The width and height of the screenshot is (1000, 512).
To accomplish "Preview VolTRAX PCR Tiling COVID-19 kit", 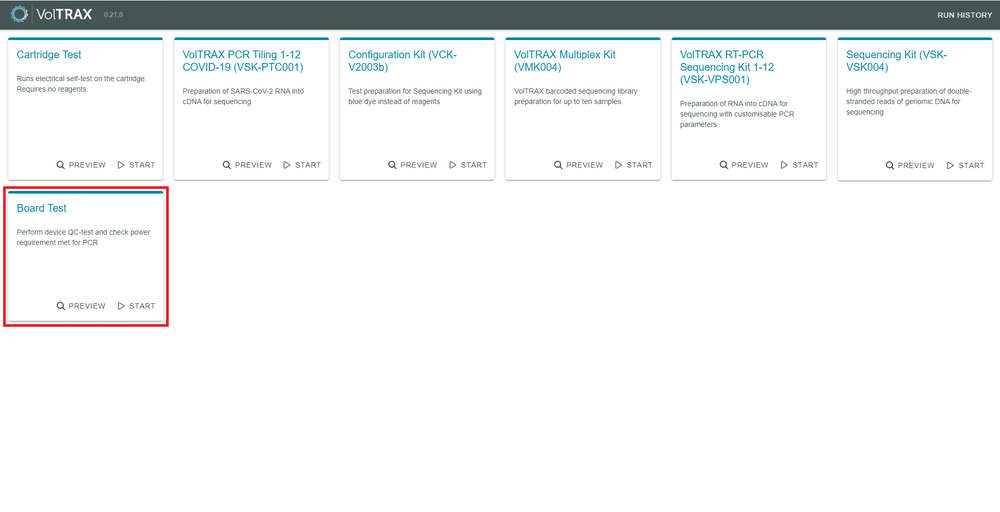I will click(x=247, y=165).
